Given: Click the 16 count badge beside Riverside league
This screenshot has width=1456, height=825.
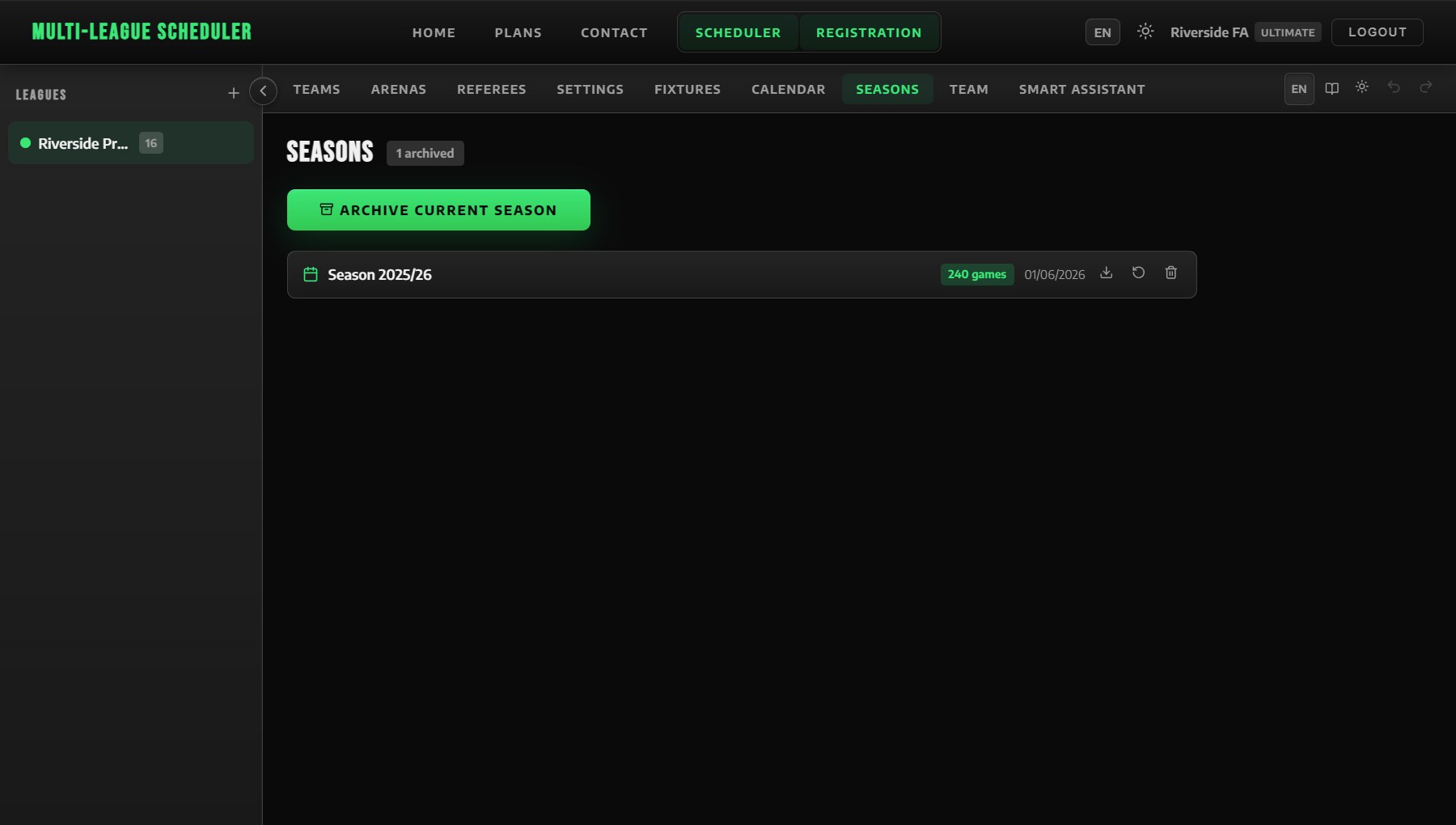Looking at the screenshot, I should point(151,143).
